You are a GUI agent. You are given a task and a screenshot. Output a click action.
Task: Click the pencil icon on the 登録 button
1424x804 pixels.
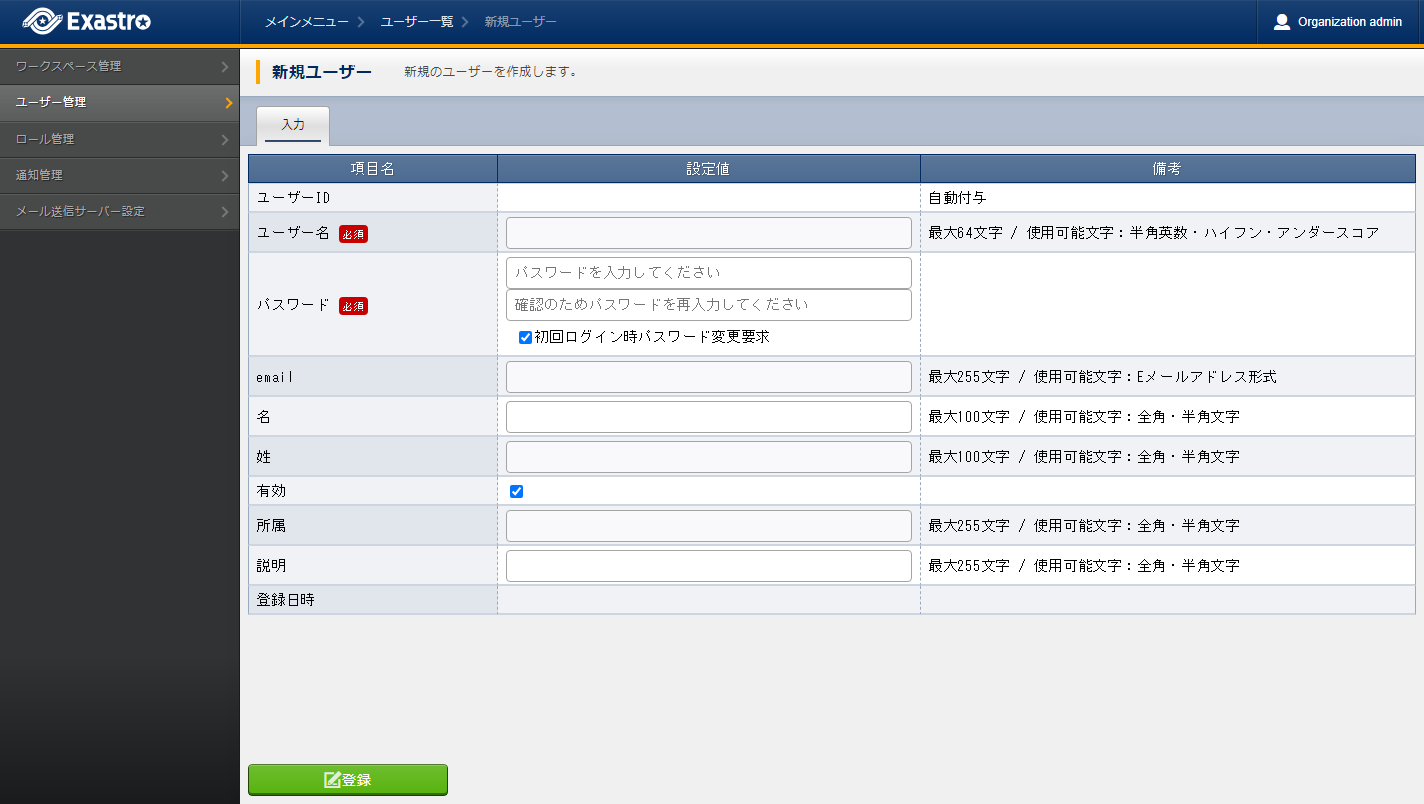point(332,780)
